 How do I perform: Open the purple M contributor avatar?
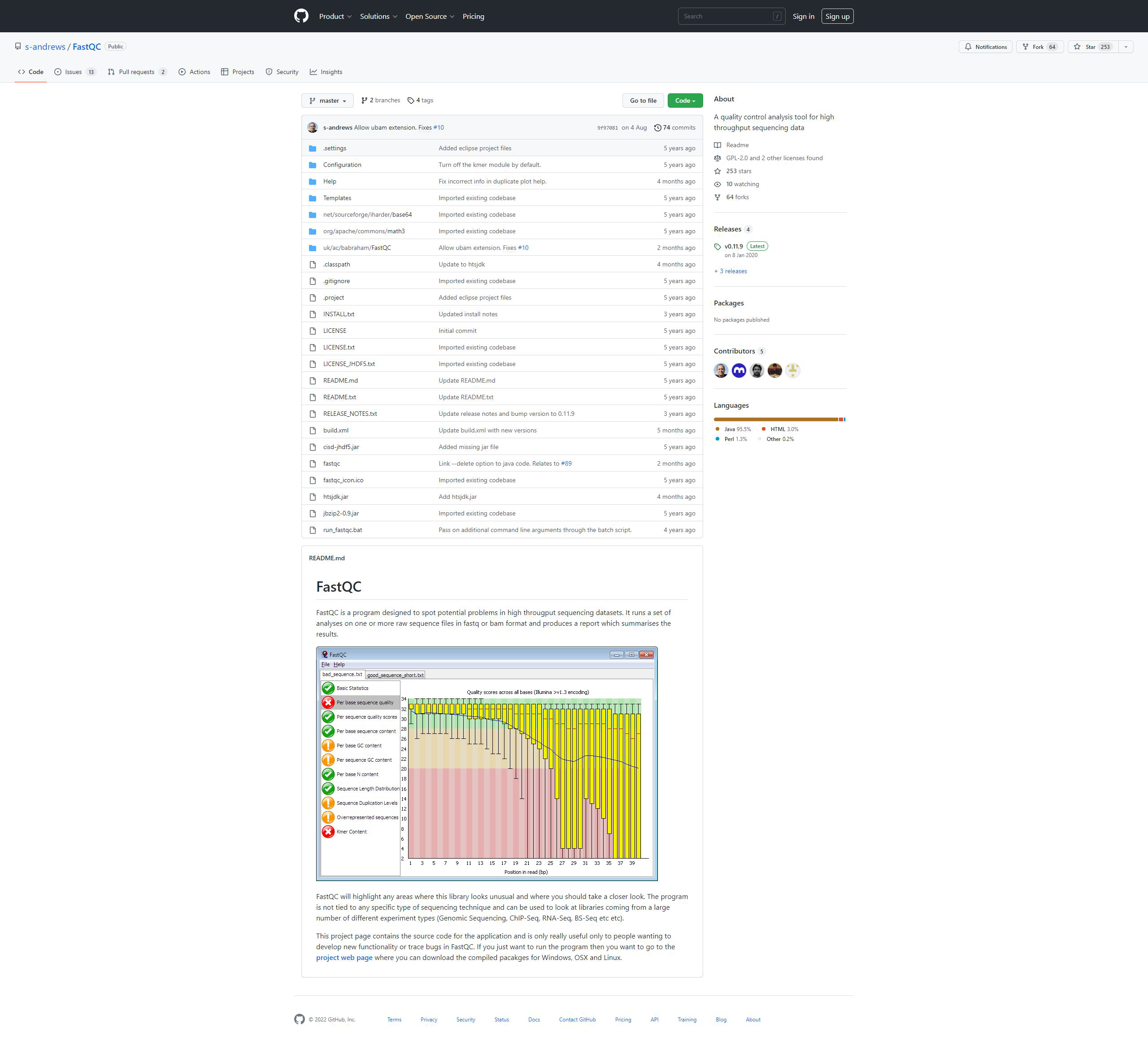point(739,371)
